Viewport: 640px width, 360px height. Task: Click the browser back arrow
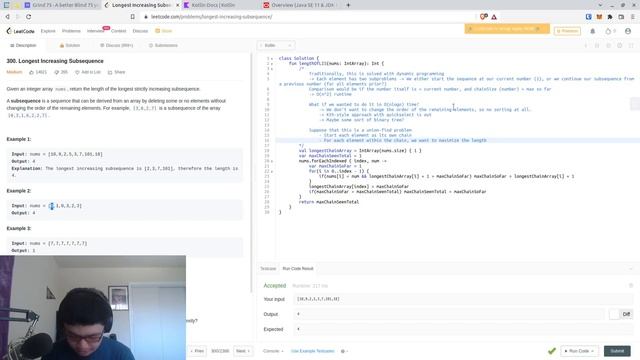(7, 17)
